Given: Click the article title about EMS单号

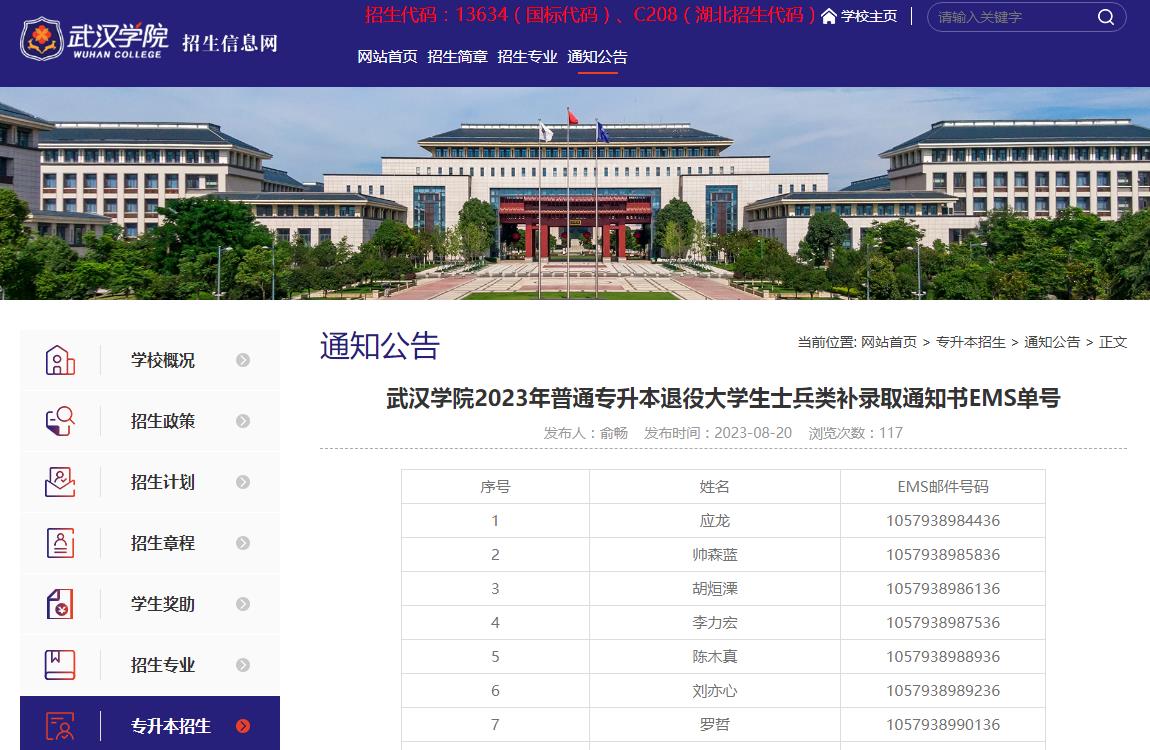Looking at the screenshot, I should (723, 398).
